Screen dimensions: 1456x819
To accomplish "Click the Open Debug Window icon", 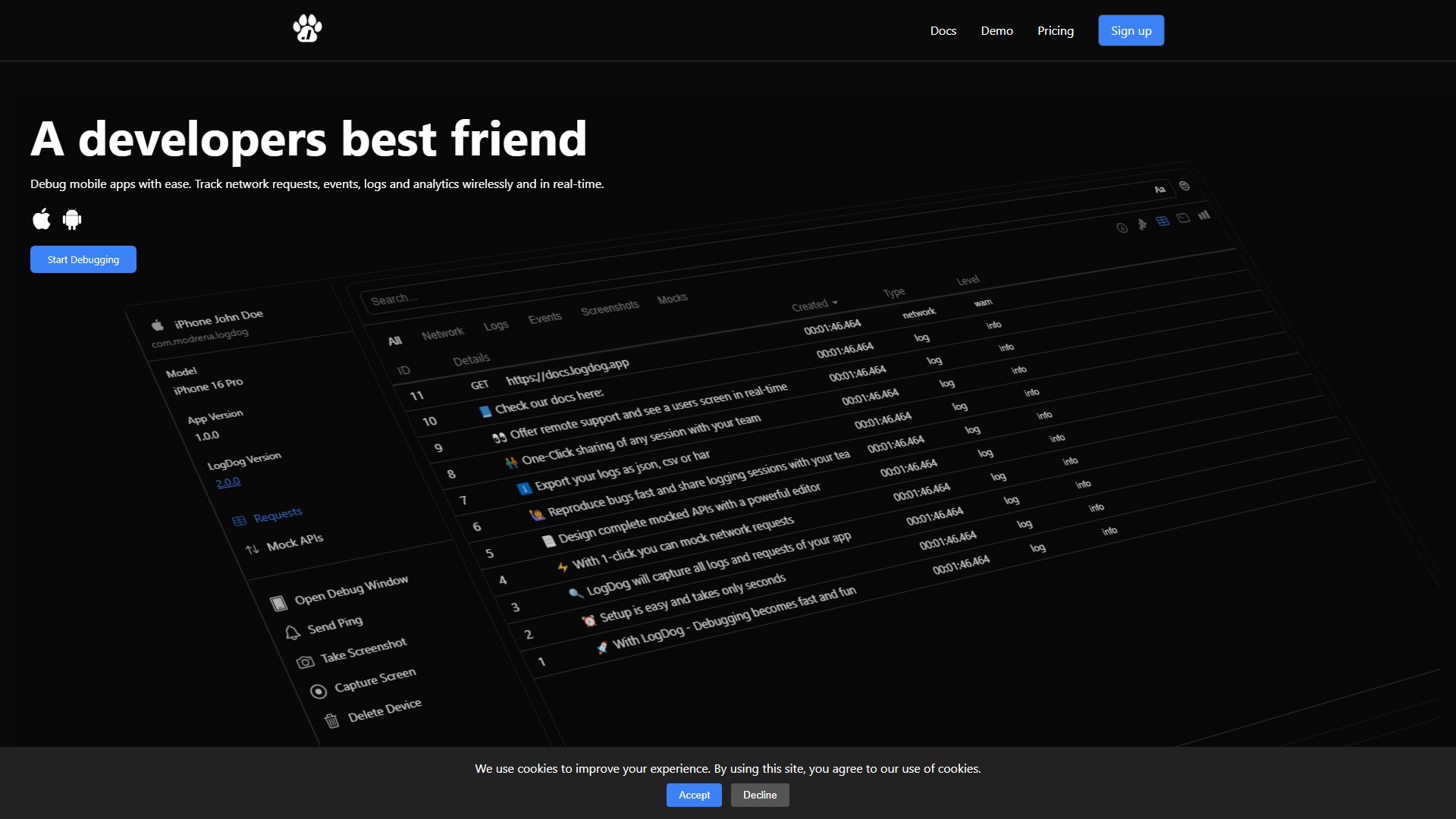I will (x=278, y=604).
